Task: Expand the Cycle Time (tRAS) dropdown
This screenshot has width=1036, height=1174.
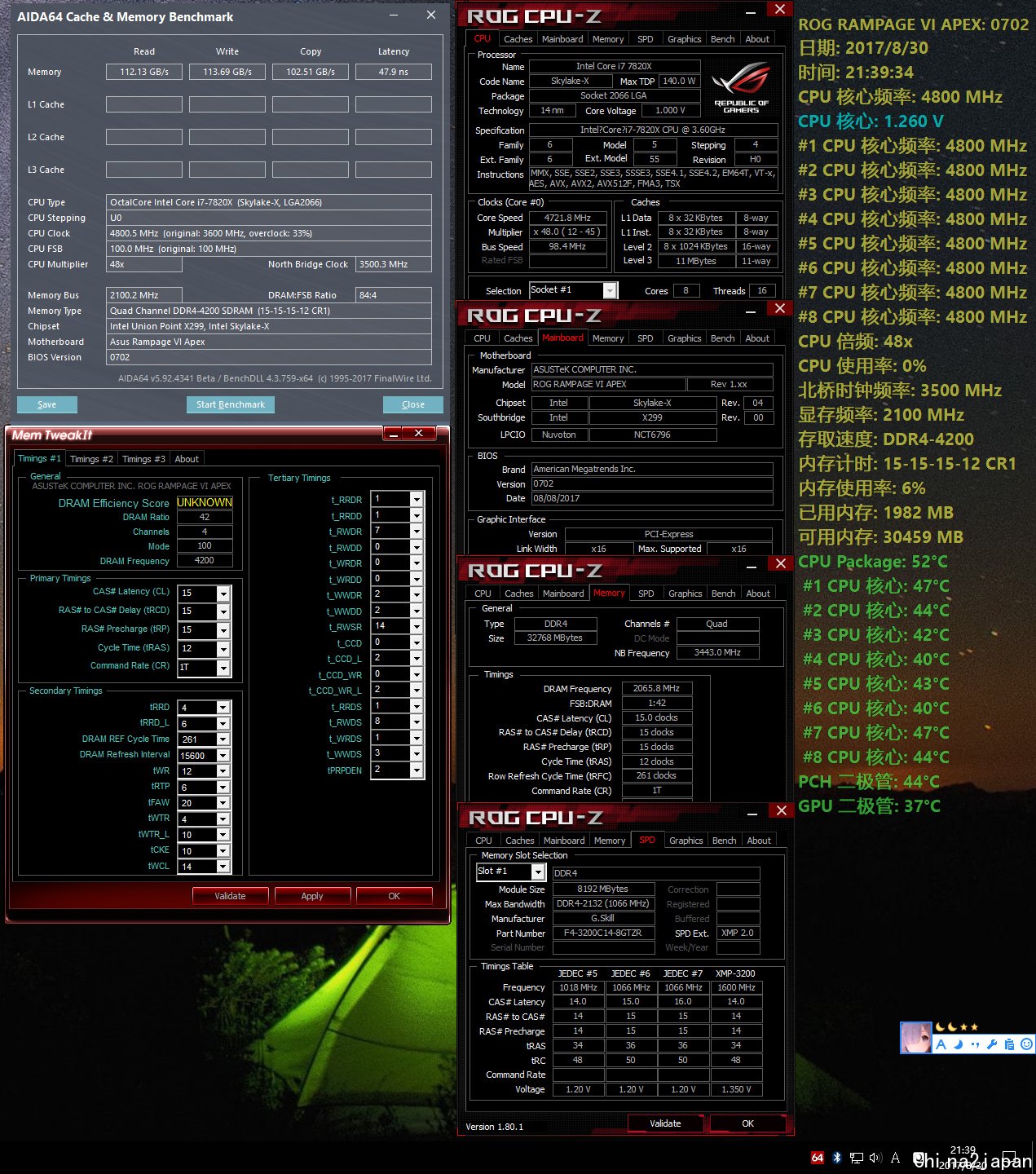Action: click(223, 650)
